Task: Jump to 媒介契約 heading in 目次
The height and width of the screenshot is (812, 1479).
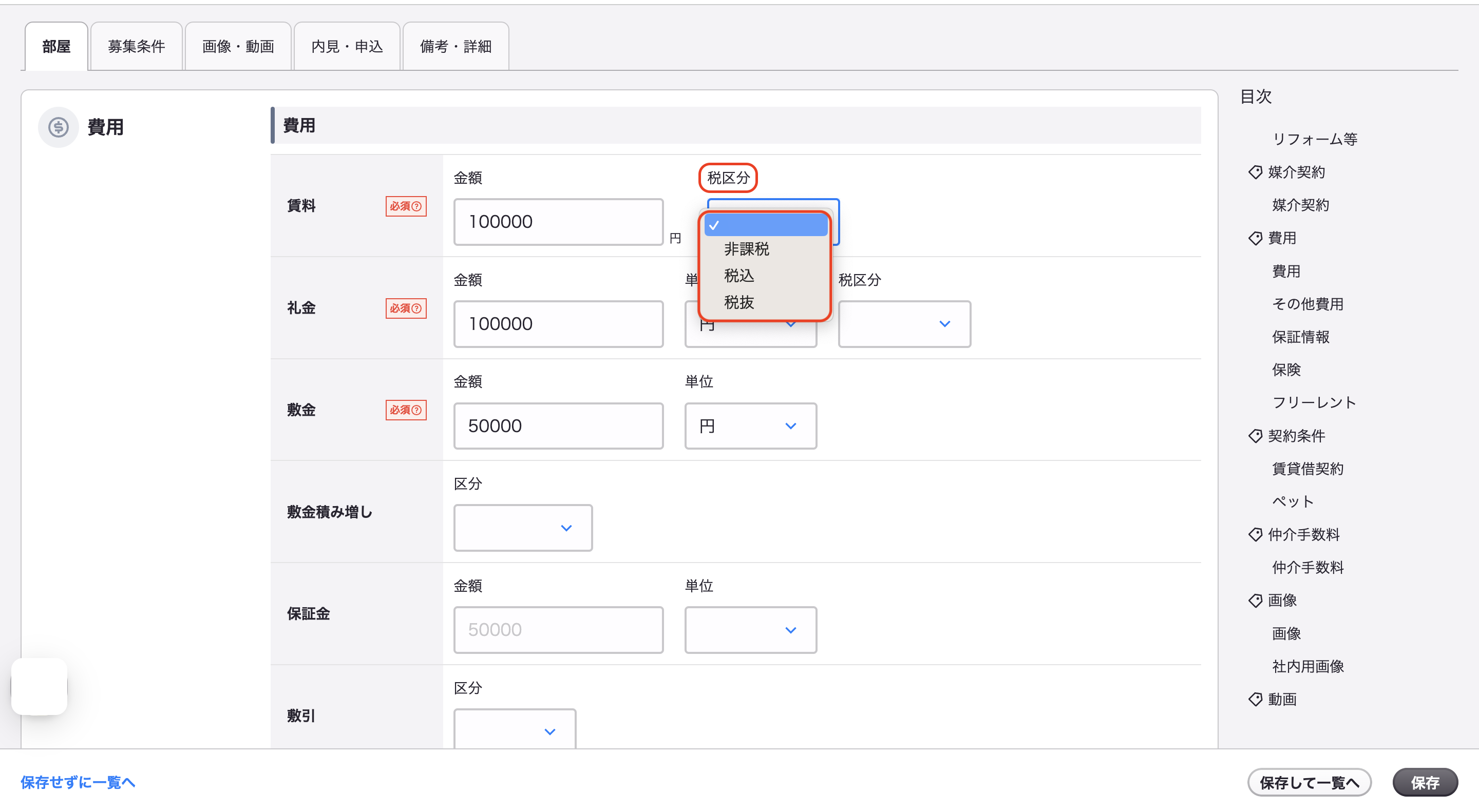Action: point(1296,172)
